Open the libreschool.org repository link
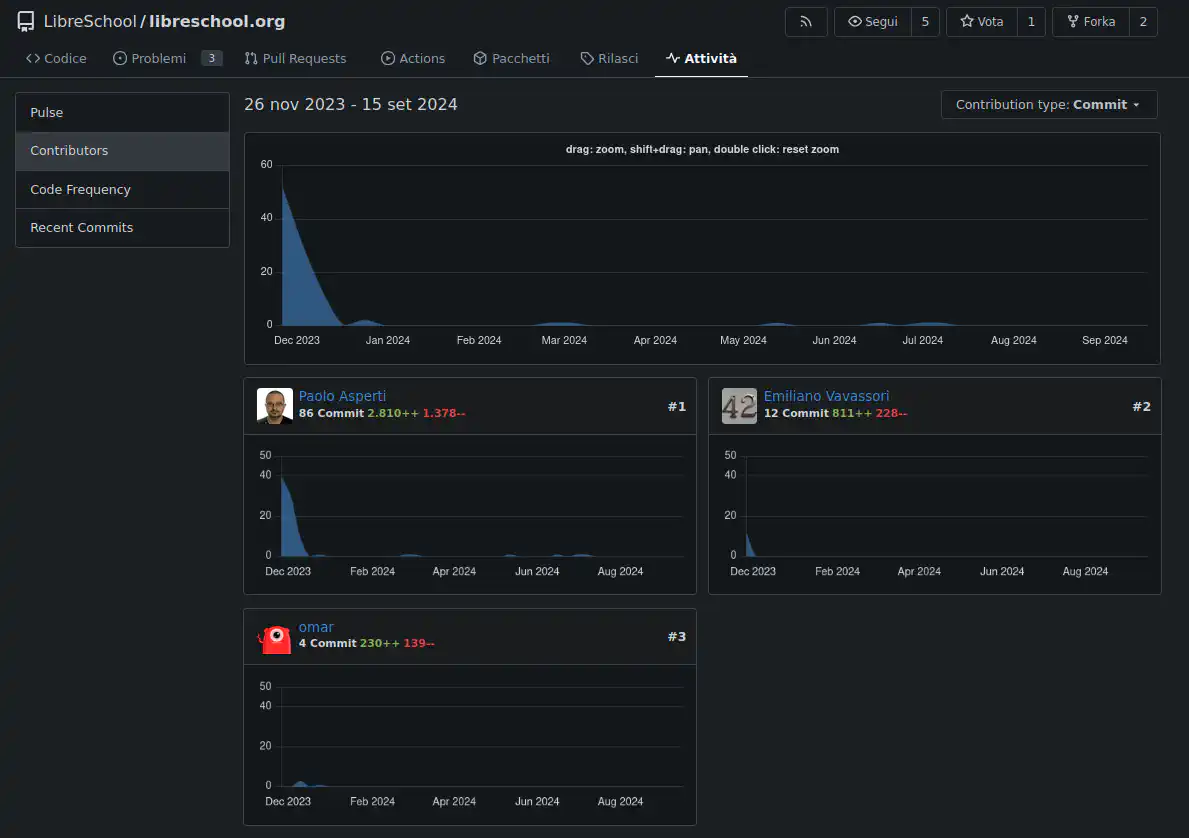Screen dimensions: 1189x838 [x=217, y=21]
